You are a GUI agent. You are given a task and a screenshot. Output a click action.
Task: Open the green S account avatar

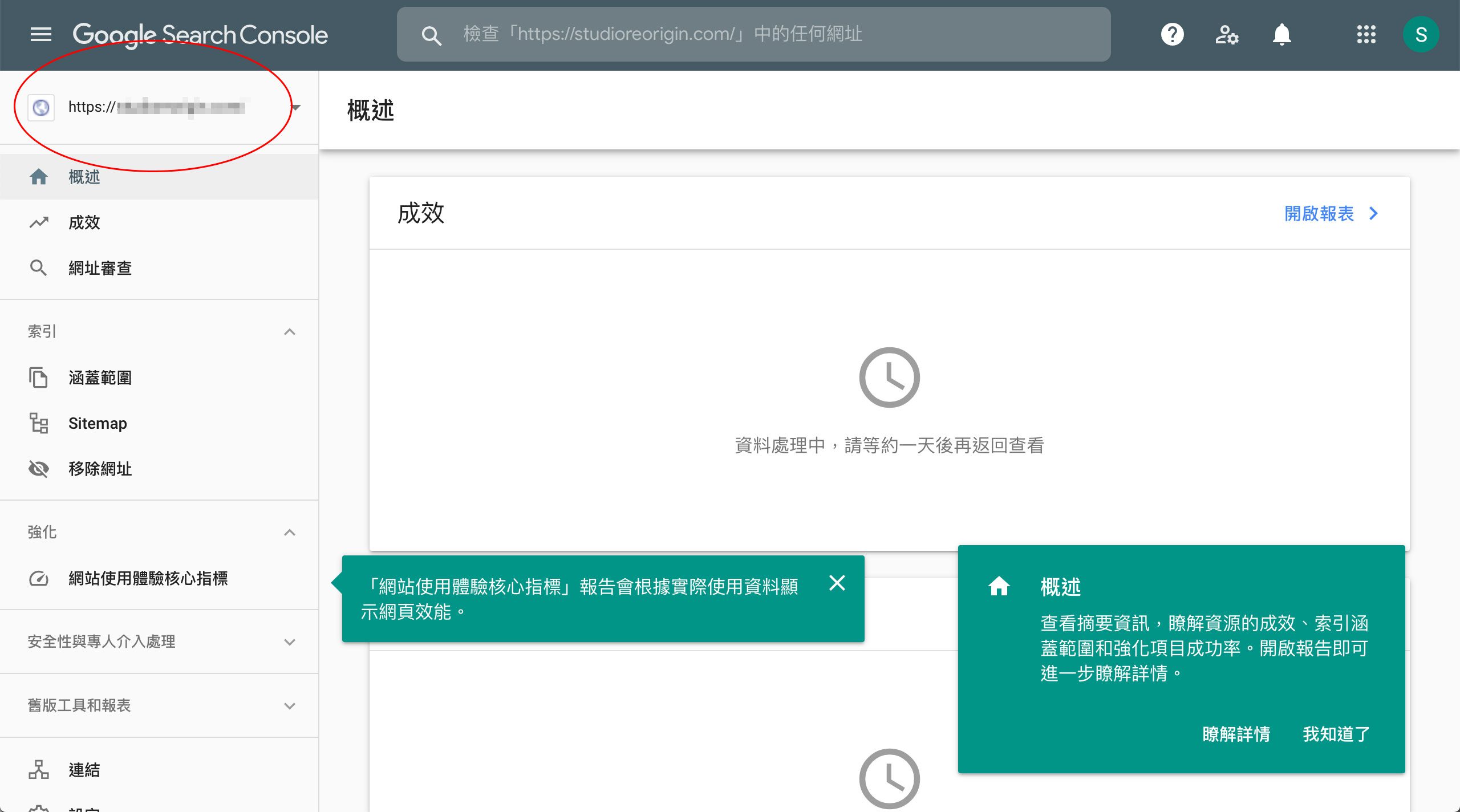(x=1421, y=35)
